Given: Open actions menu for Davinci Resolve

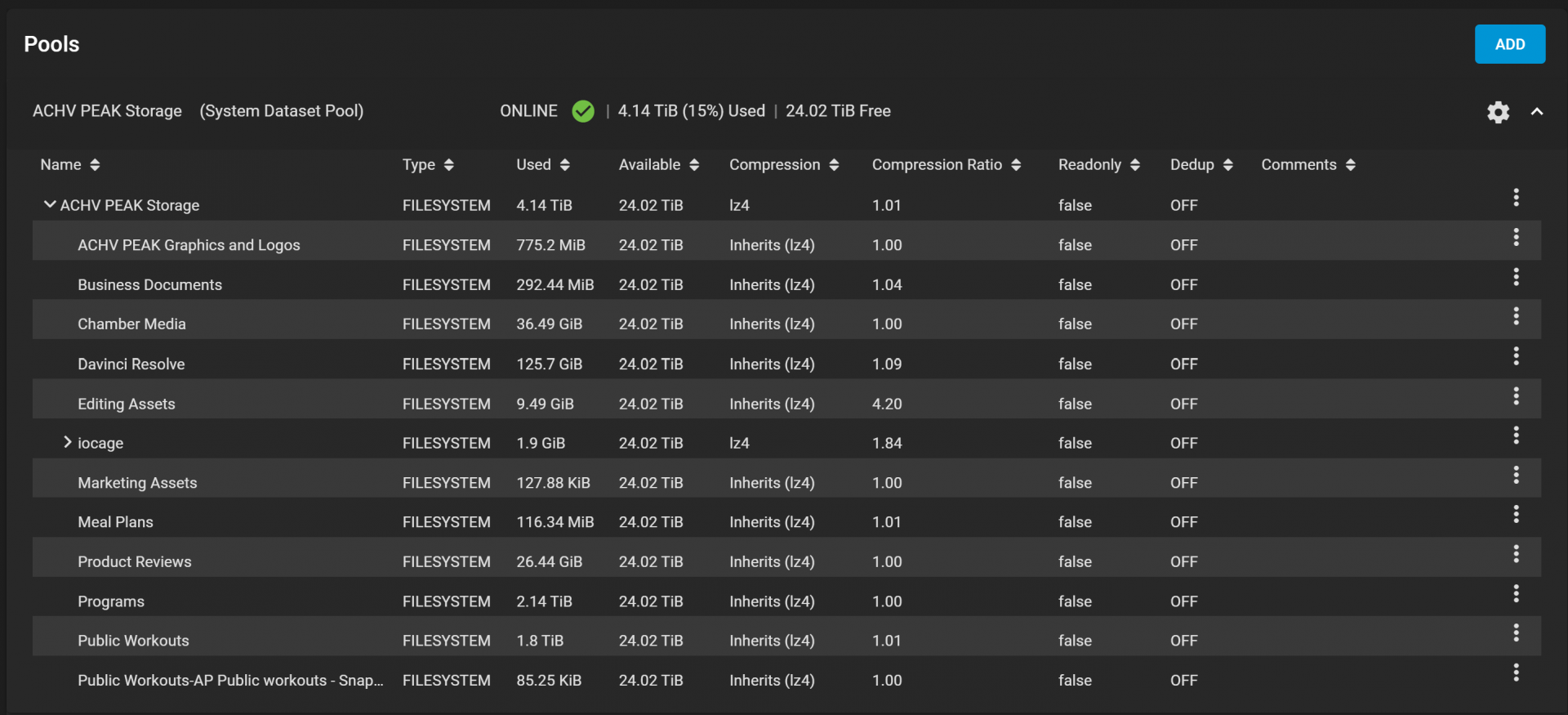Looking at the screenshot, I should (x=1516, y=356).
